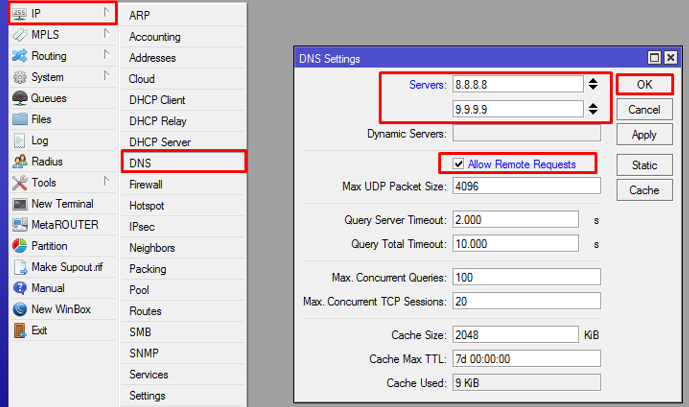Close the DNS Settings window
The height and width of the screenshot is (407, 689).
pos(671,58)
